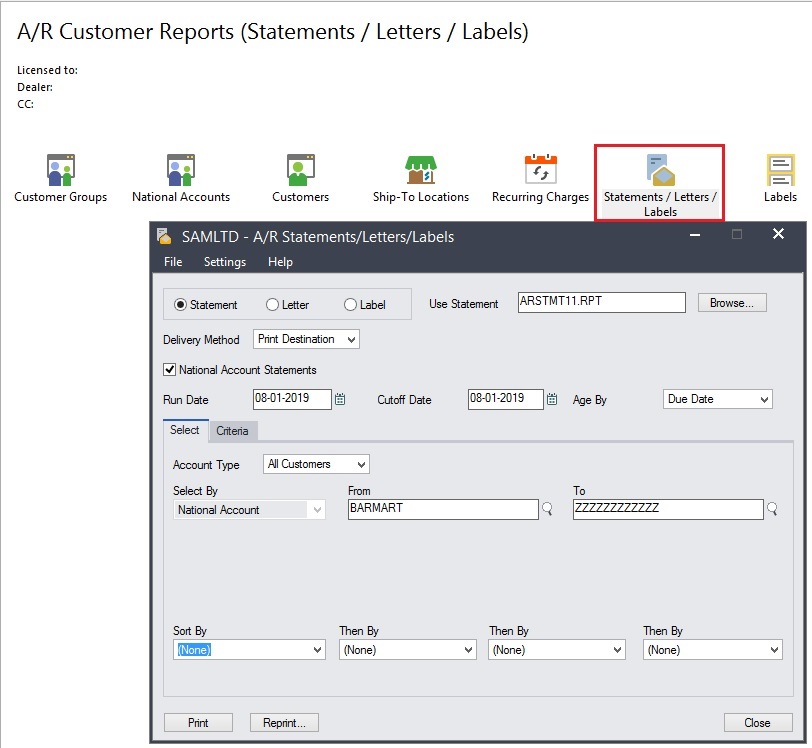The image size is (812, 748).
Task: Click the Run Date input field
Action: (x=292, y=399)
